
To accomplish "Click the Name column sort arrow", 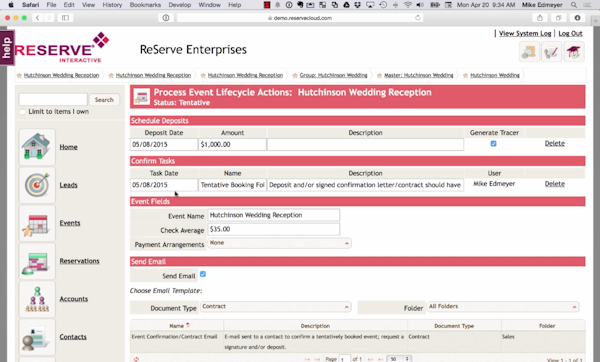I will point(188,325).
